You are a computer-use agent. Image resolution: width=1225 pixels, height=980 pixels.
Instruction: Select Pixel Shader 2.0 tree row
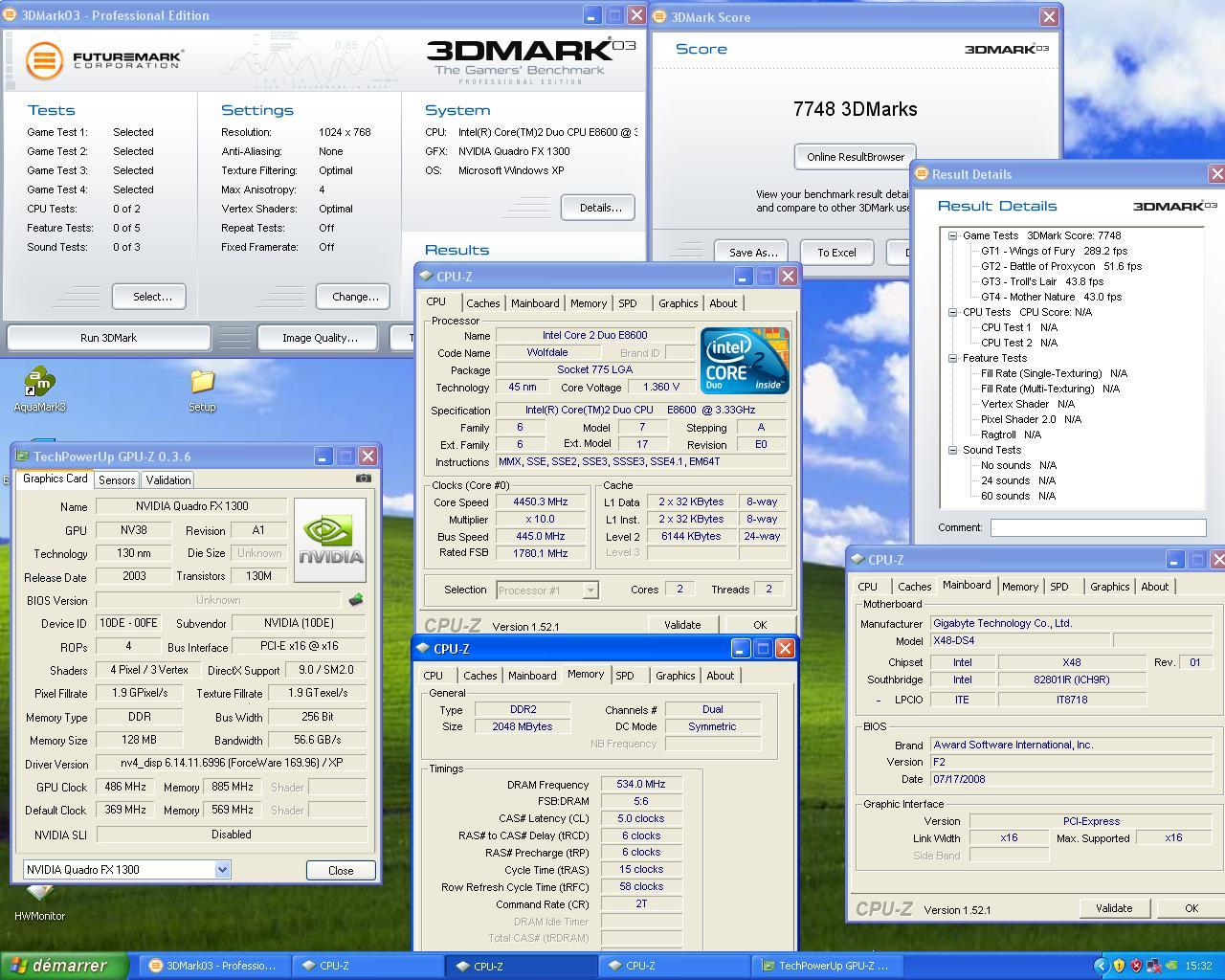[1031, 419]
